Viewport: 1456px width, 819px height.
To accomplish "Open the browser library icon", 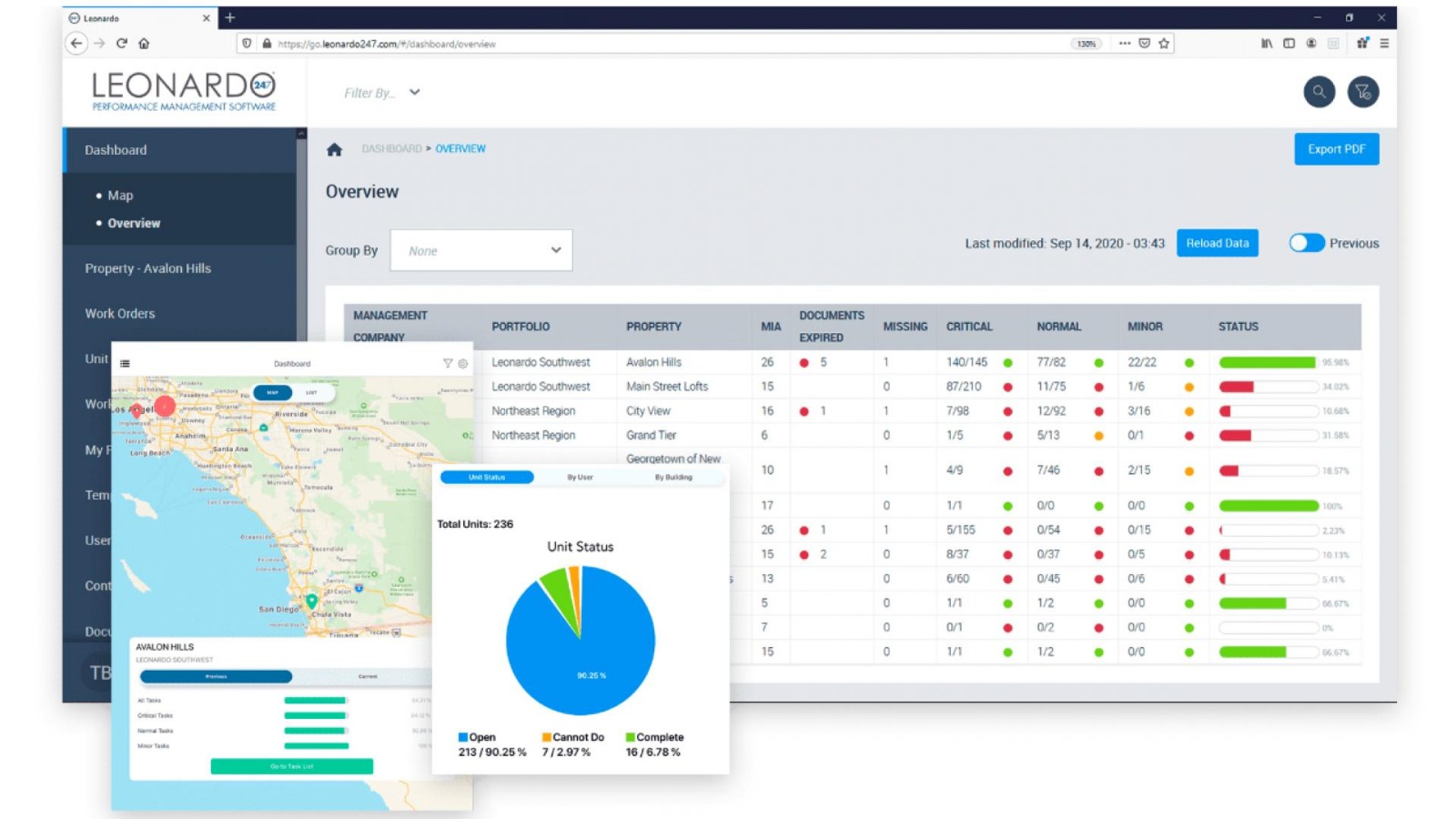I will point(1267,43).
